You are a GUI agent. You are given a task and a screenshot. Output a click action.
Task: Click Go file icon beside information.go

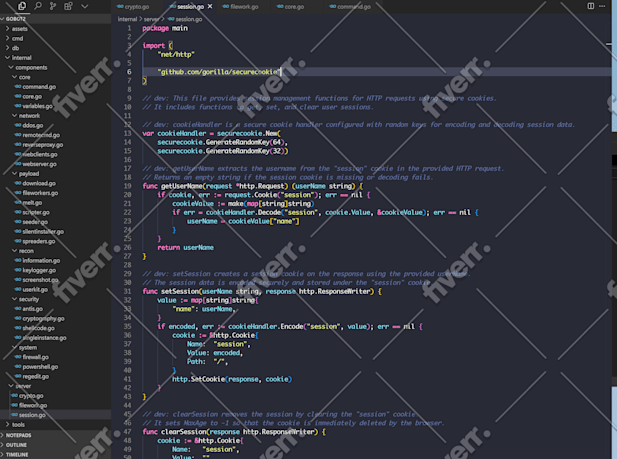(18, 260)
